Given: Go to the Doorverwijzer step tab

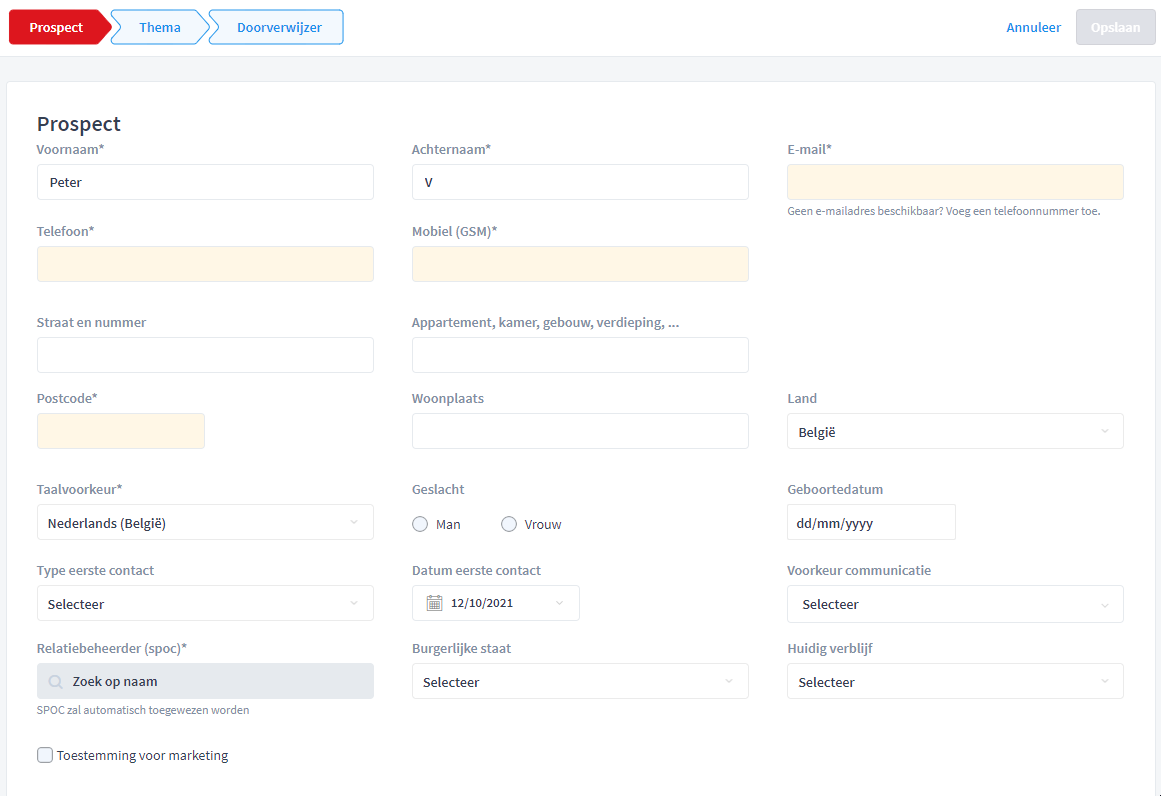Looking at the screenshot, I should pos(279,27).
